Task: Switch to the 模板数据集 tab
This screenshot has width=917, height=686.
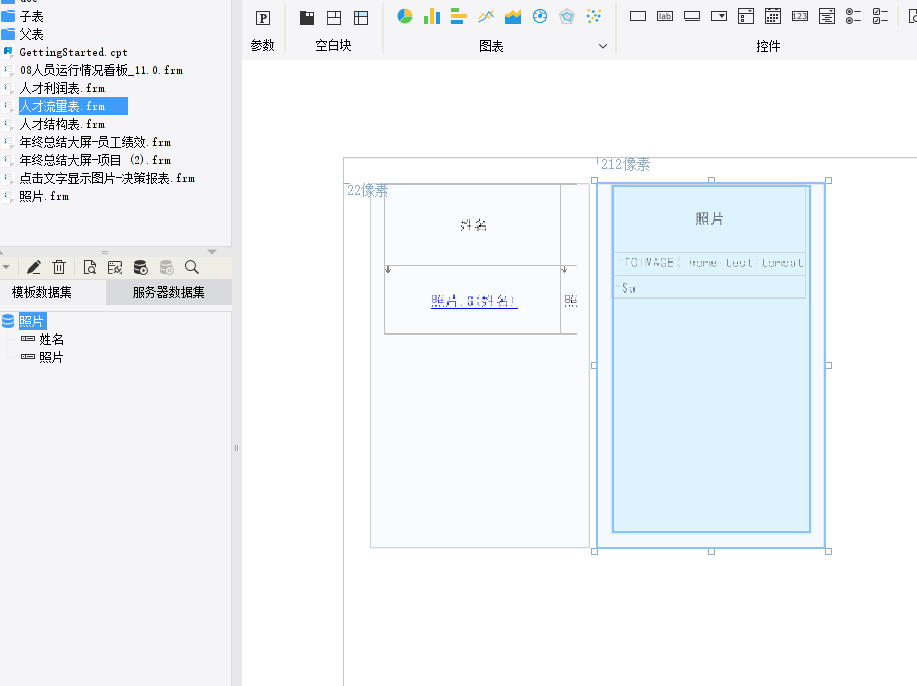Action: click(42, 292)
